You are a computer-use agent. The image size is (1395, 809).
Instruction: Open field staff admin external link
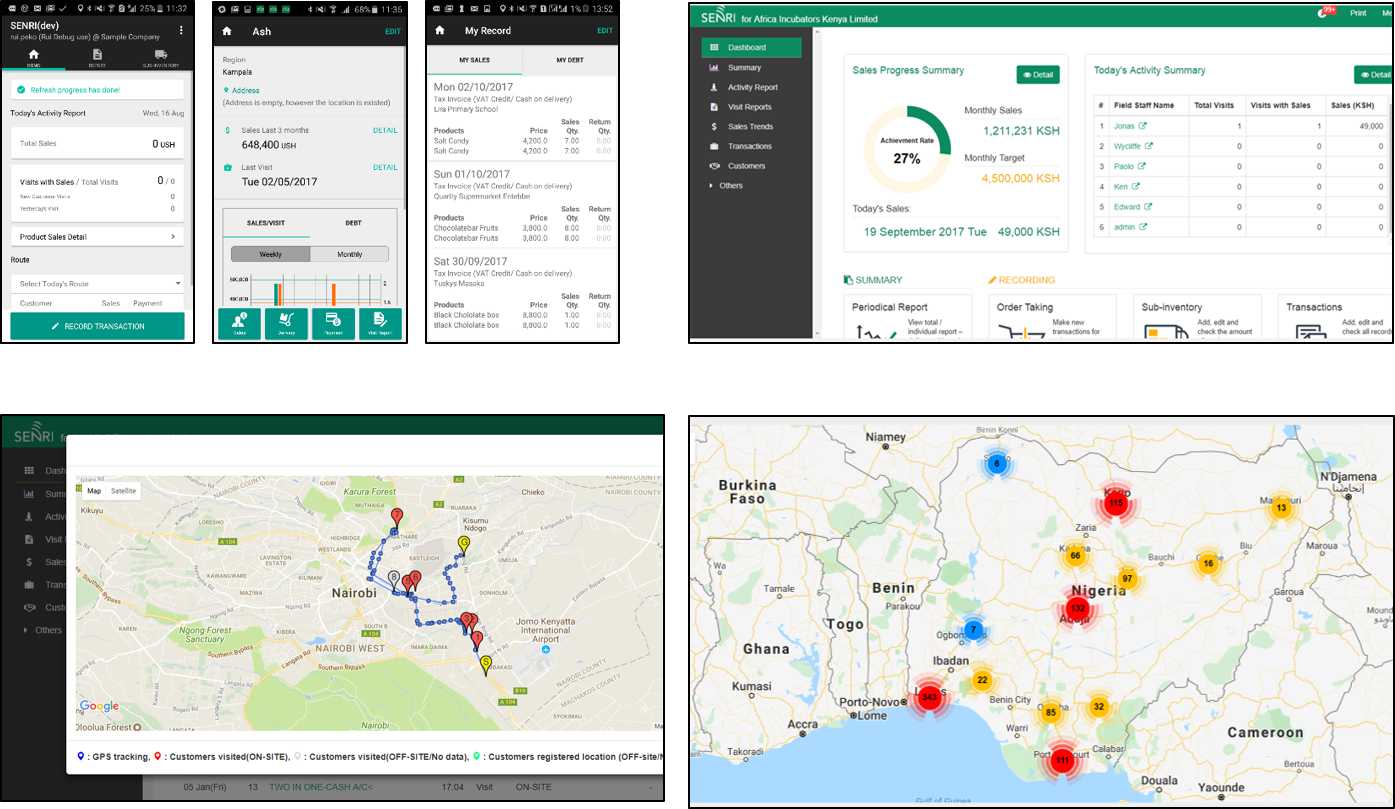1144,227
